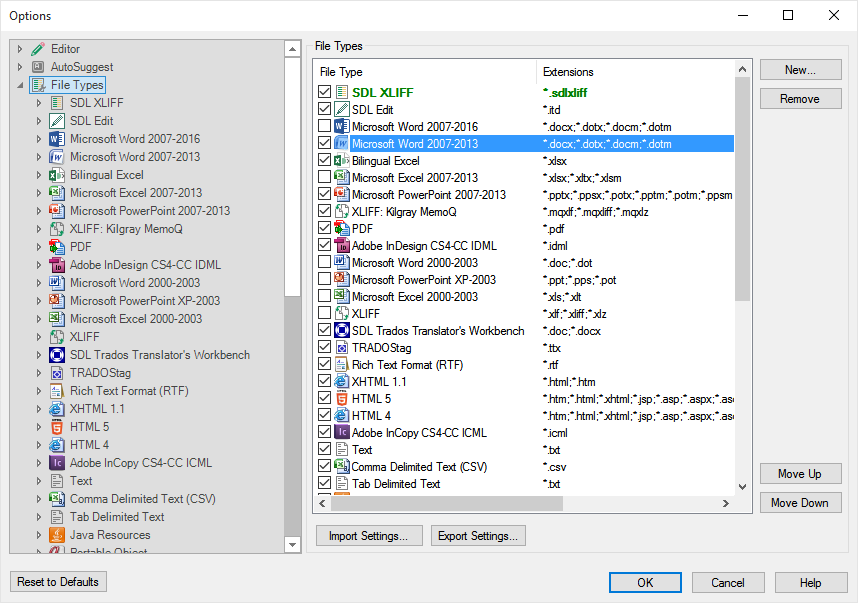
Task: Click PDF icon in left tree
Action: coord(57,247)
